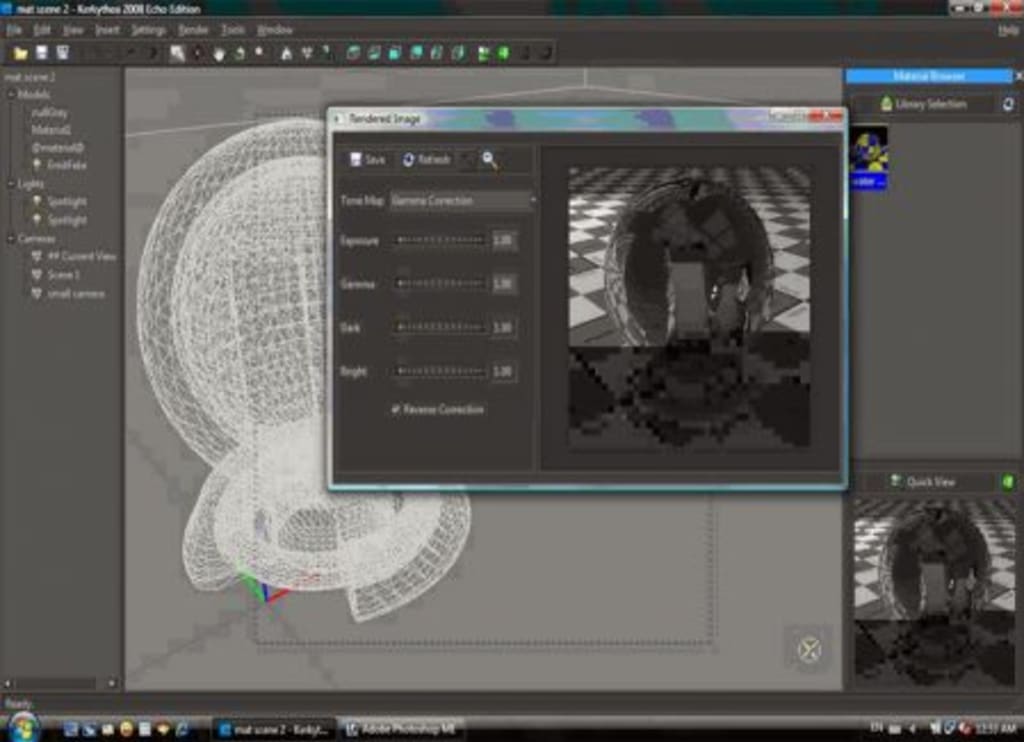The height and width of the screenshot is (742, 1024).
Task: Activate the hand Pan tool in the toolbar
Action: click(219, 53)
